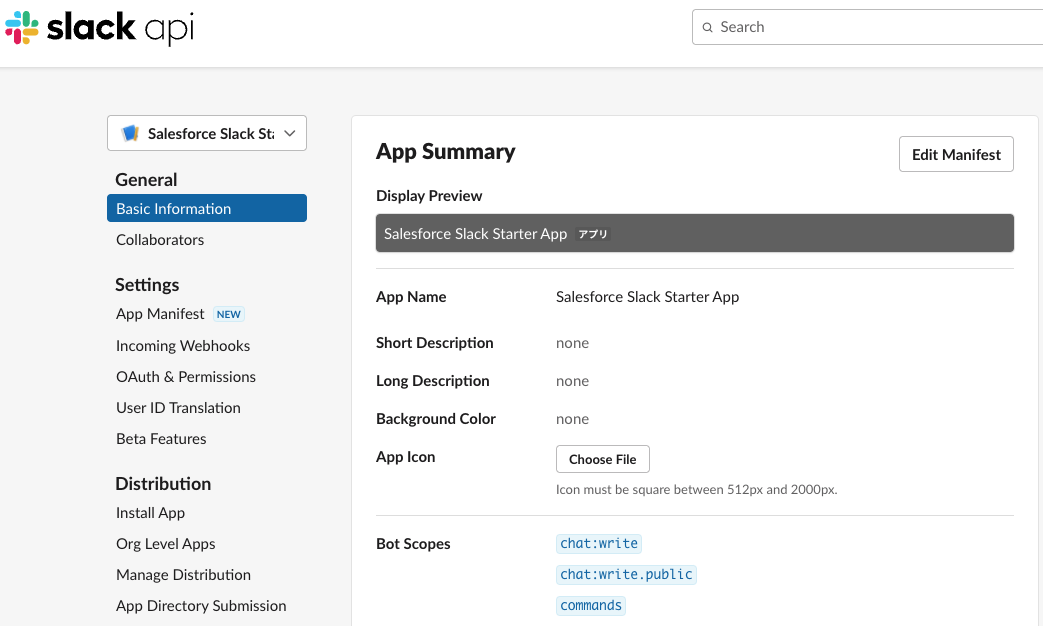This screenshot has height=626, width=1043.
Task: Open Install App page
Action: coord(150,513)
